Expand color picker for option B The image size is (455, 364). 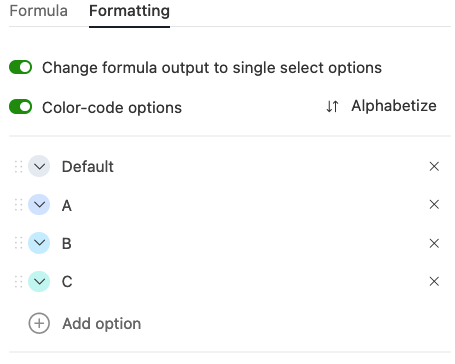[39, 243]
